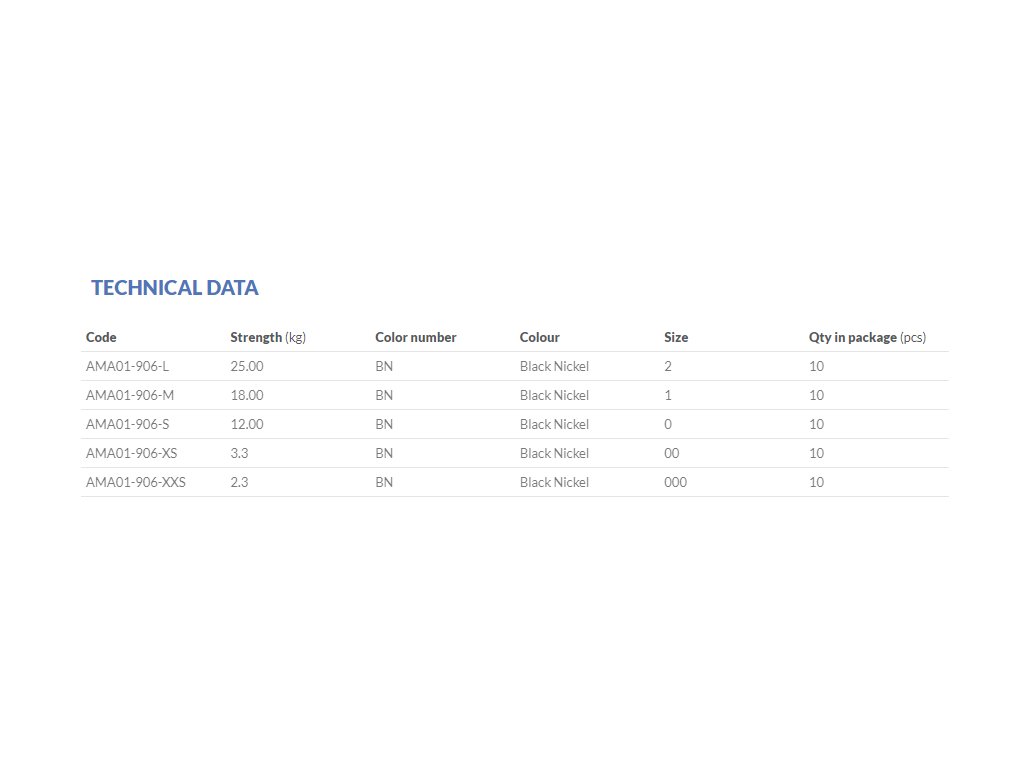Image resolution: width=1024 pixels, height=768 pixels.
Task: Click the Size column header
Action: (676, 337)
